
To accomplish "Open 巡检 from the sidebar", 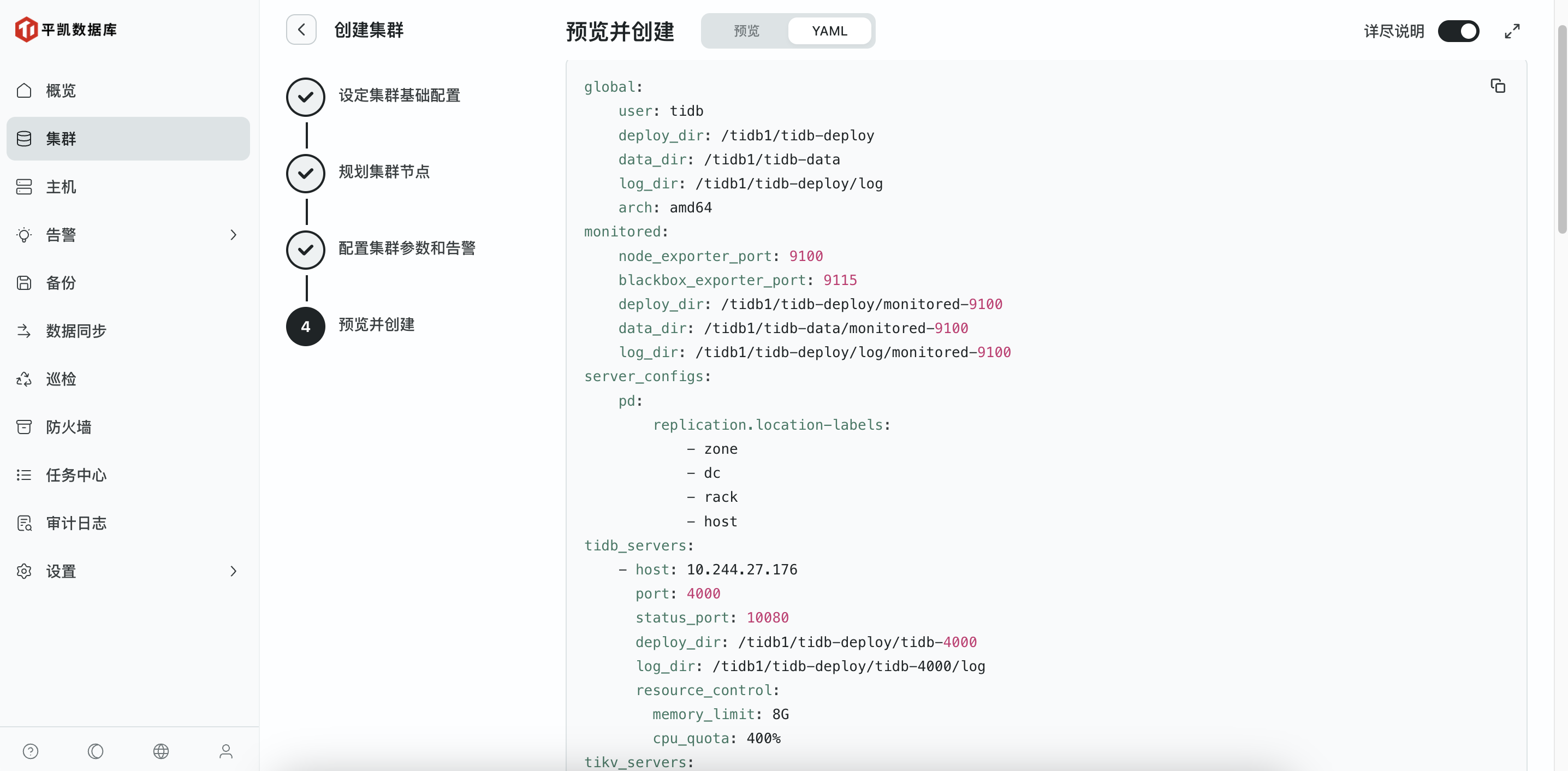I will click(x=61, y=379).
